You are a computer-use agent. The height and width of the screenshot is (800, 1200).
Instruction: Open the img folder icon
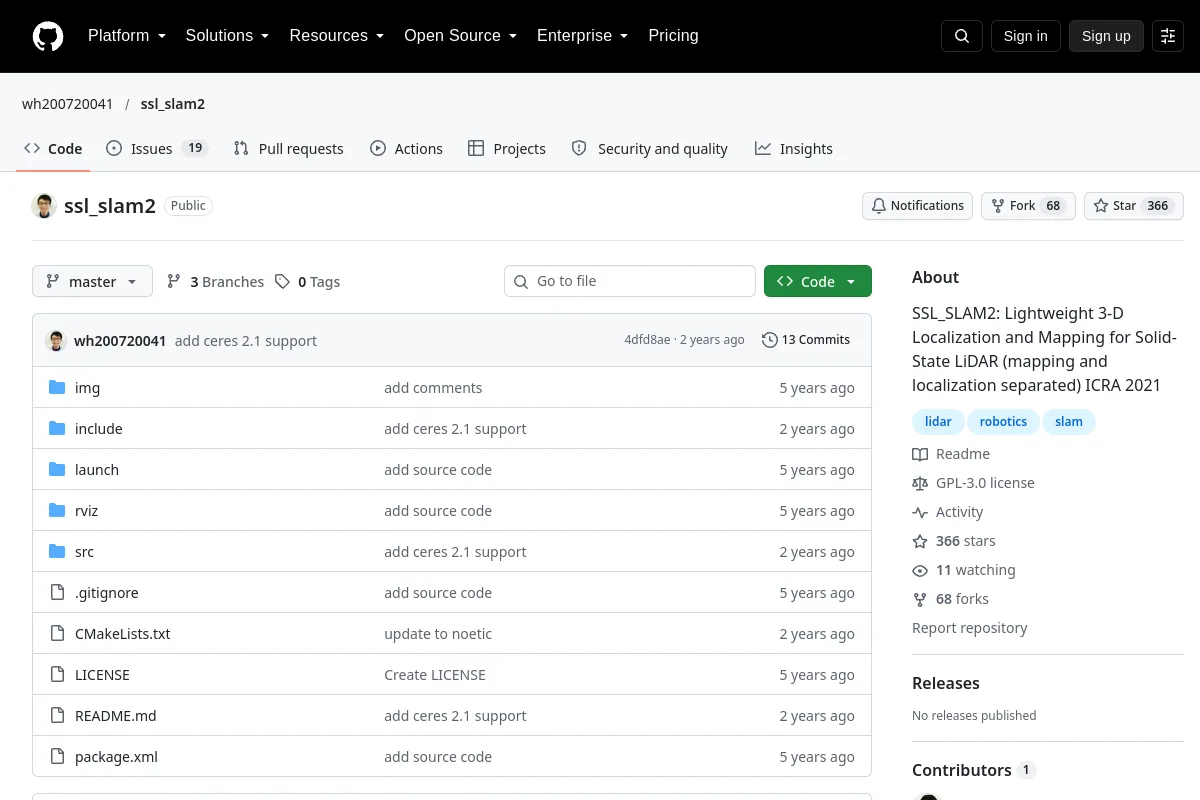(57, 388)
